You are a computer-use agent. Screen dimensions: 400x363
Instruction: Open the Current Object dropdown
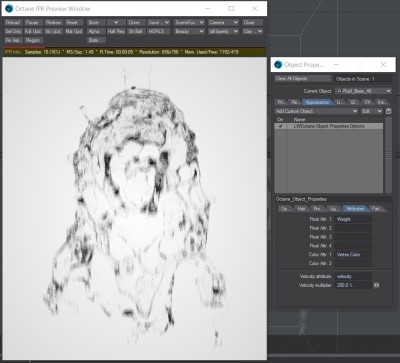363,91
